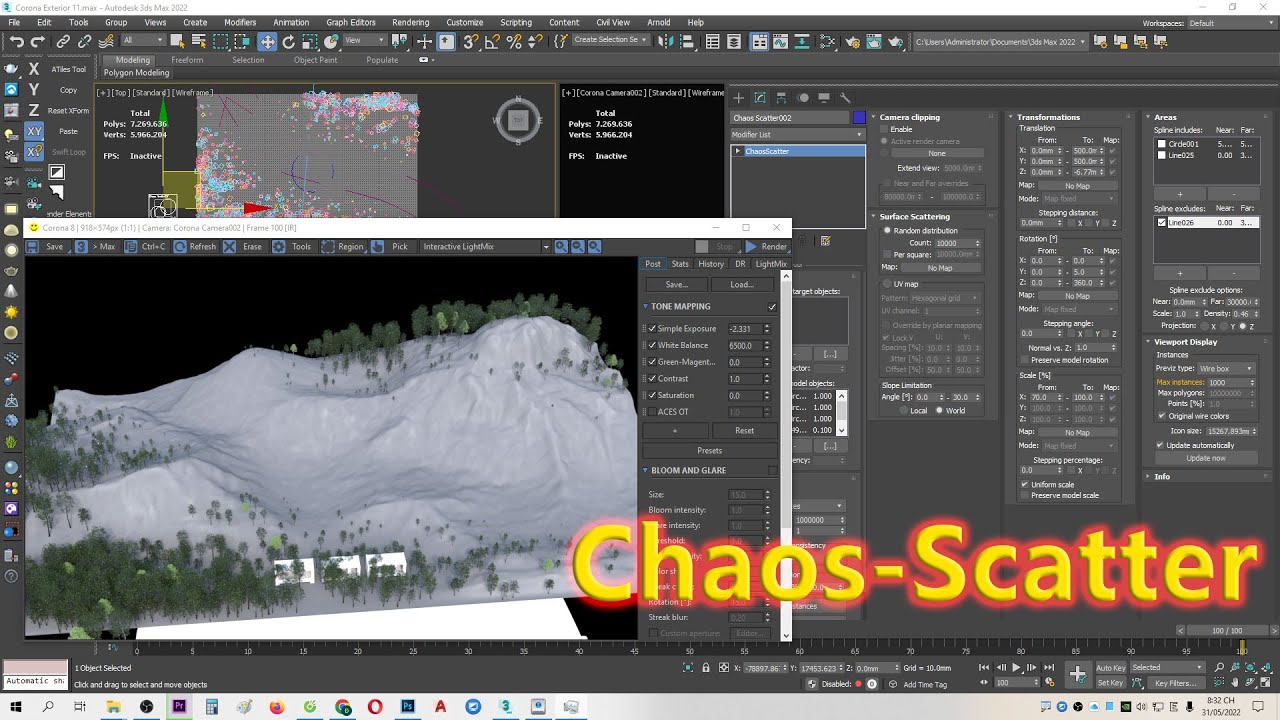
Task: Click the Redo arrow in main toolbar
Action: pos(38,42)
